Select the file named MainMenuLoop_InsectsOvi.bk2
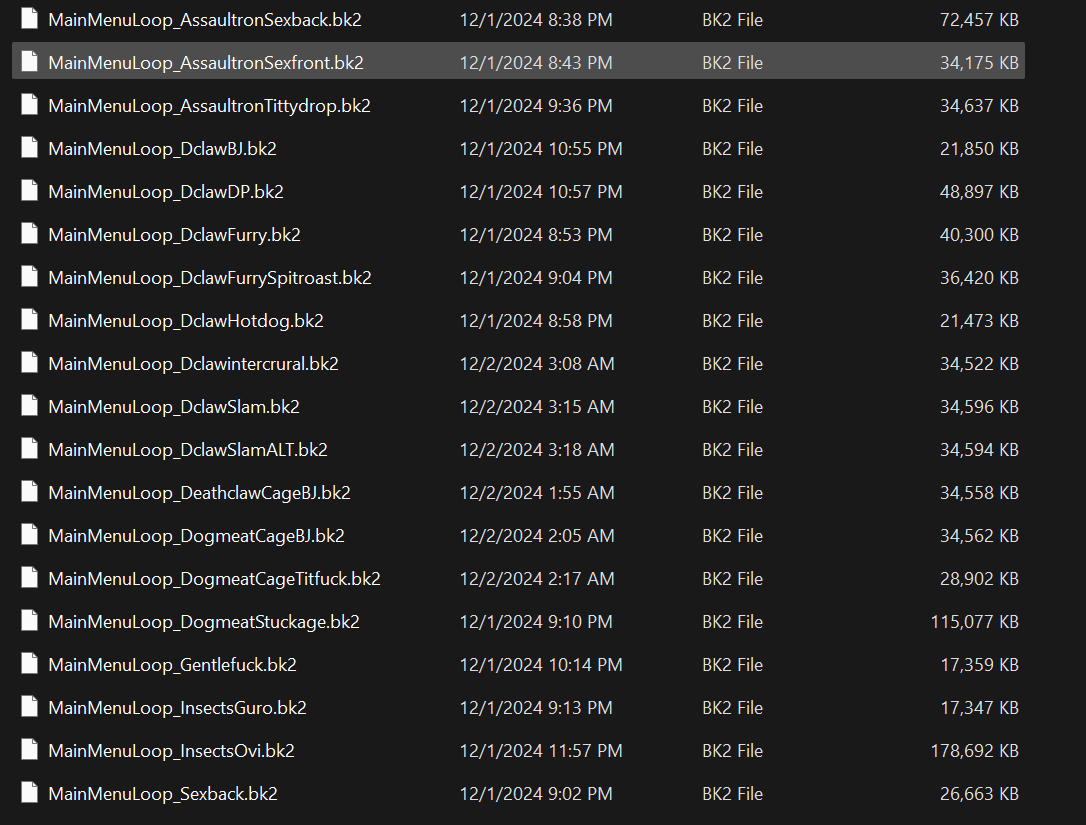The height and width of the screenshot is (825, 1086). 172,751
